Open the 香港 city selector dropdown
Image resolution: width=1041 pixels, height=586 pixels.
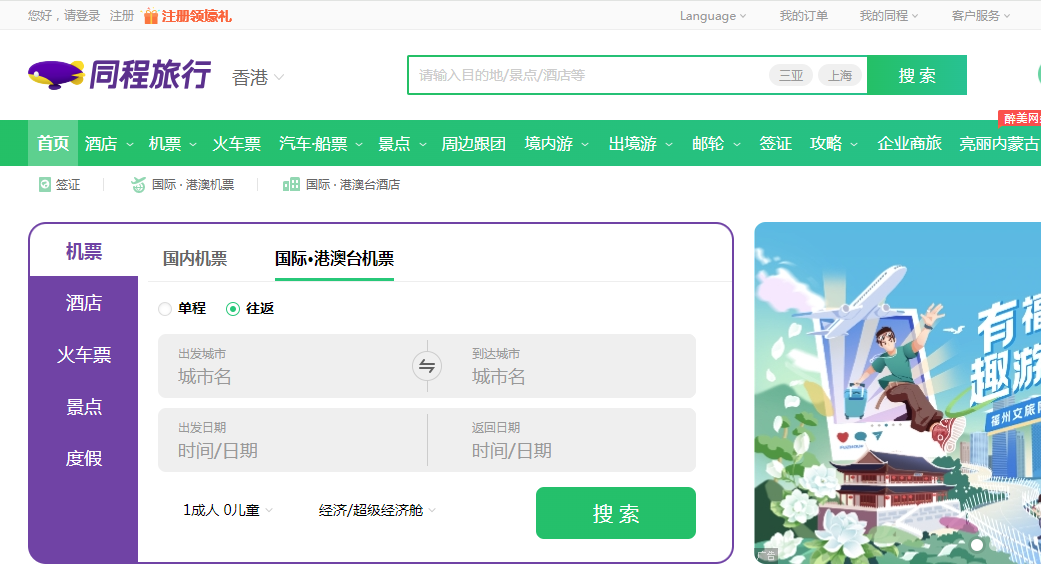pyautogui.click(x=258, y=76)
